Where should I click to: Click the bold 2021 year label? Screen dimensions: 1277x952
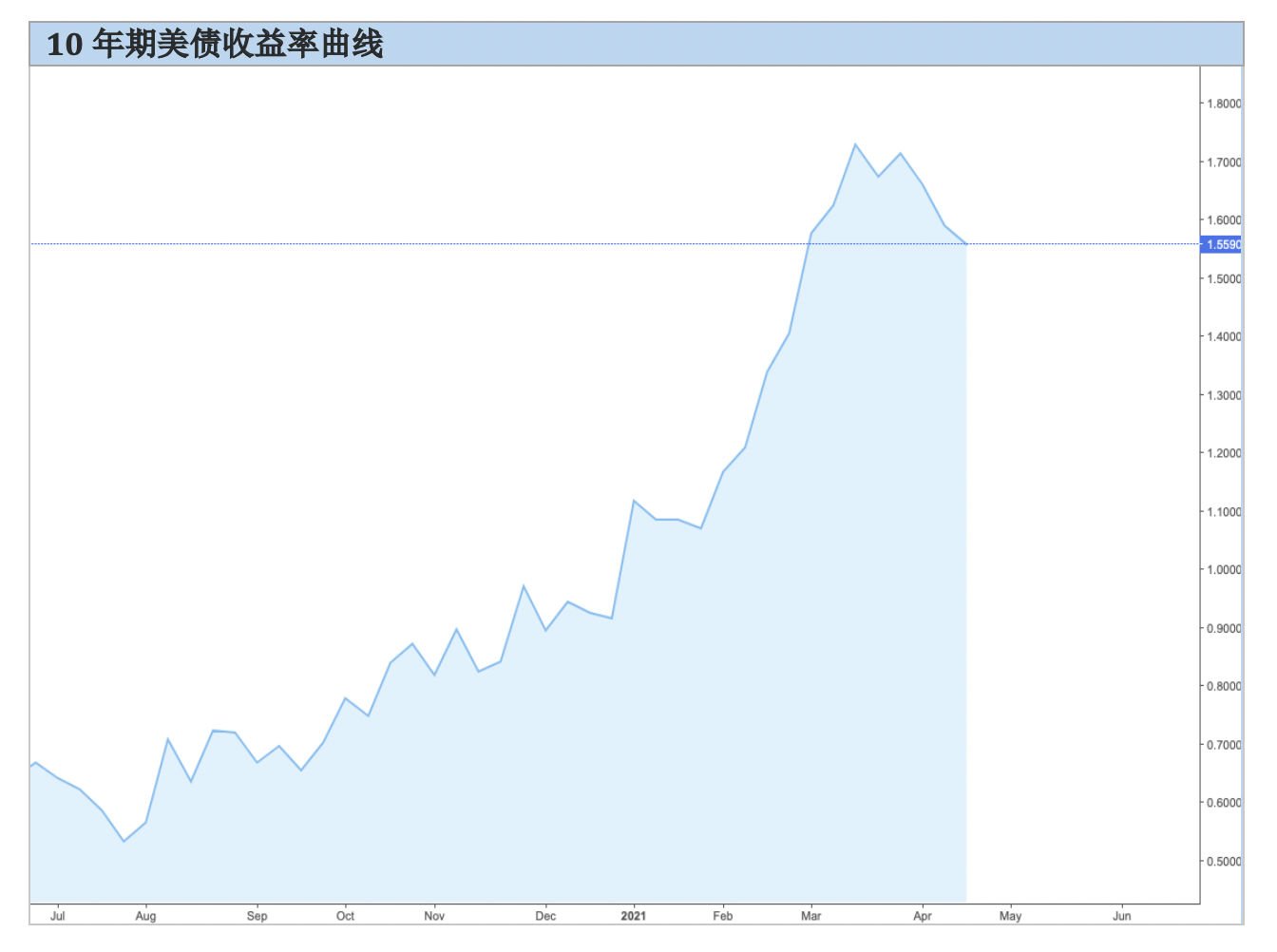[x=634, y=916]
